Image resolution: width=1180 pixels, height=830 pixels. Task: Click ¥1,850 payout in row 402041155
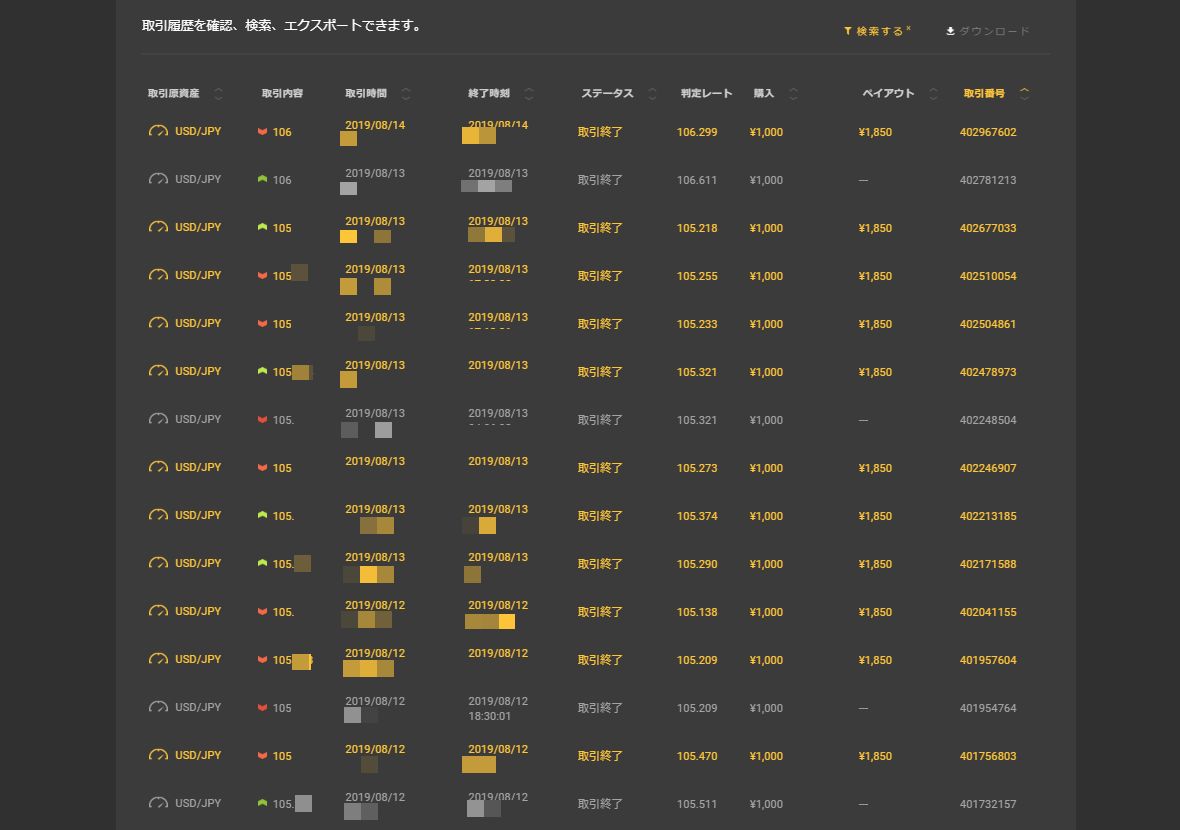coord(875,612)
